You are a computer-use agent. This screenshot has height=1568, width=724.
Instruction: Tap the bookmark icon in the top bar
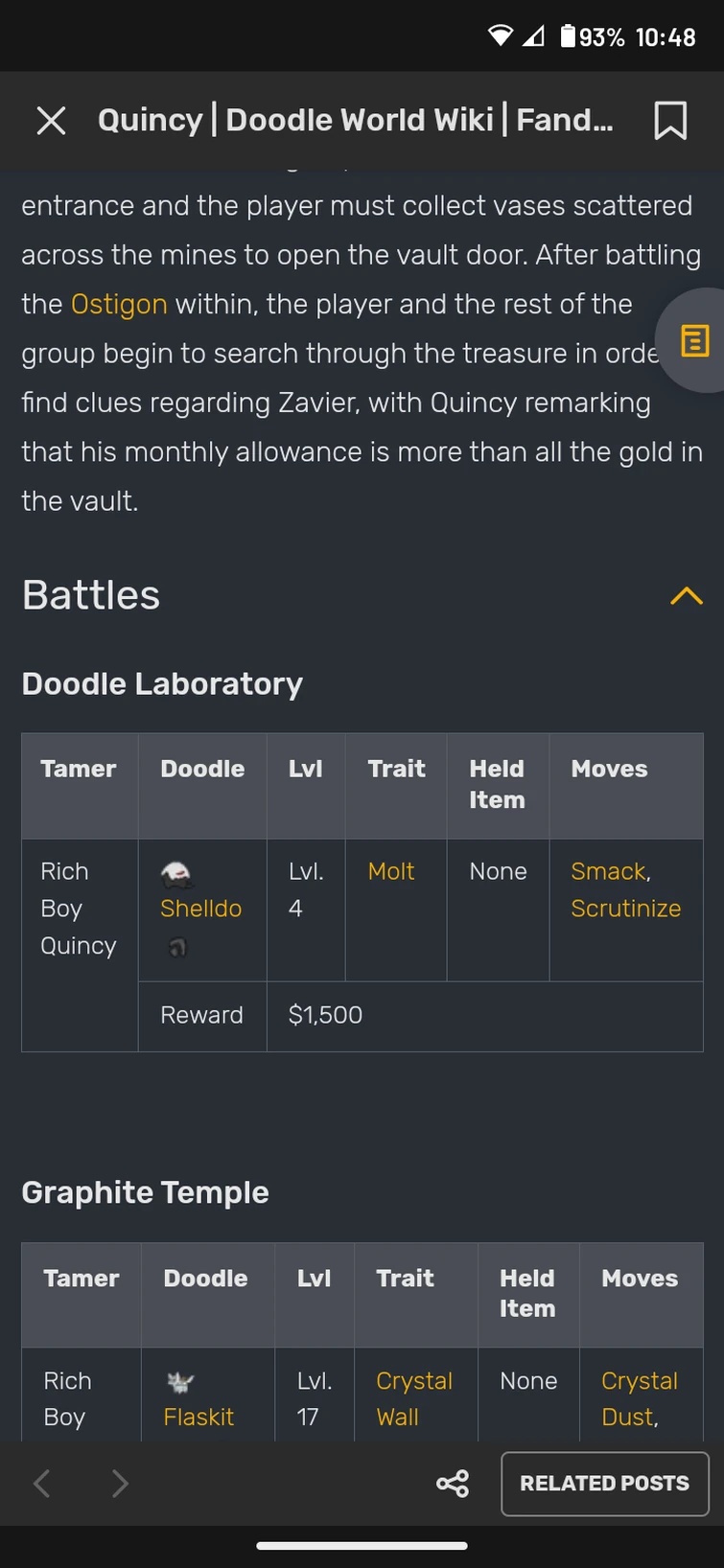[x=669, y=120]
